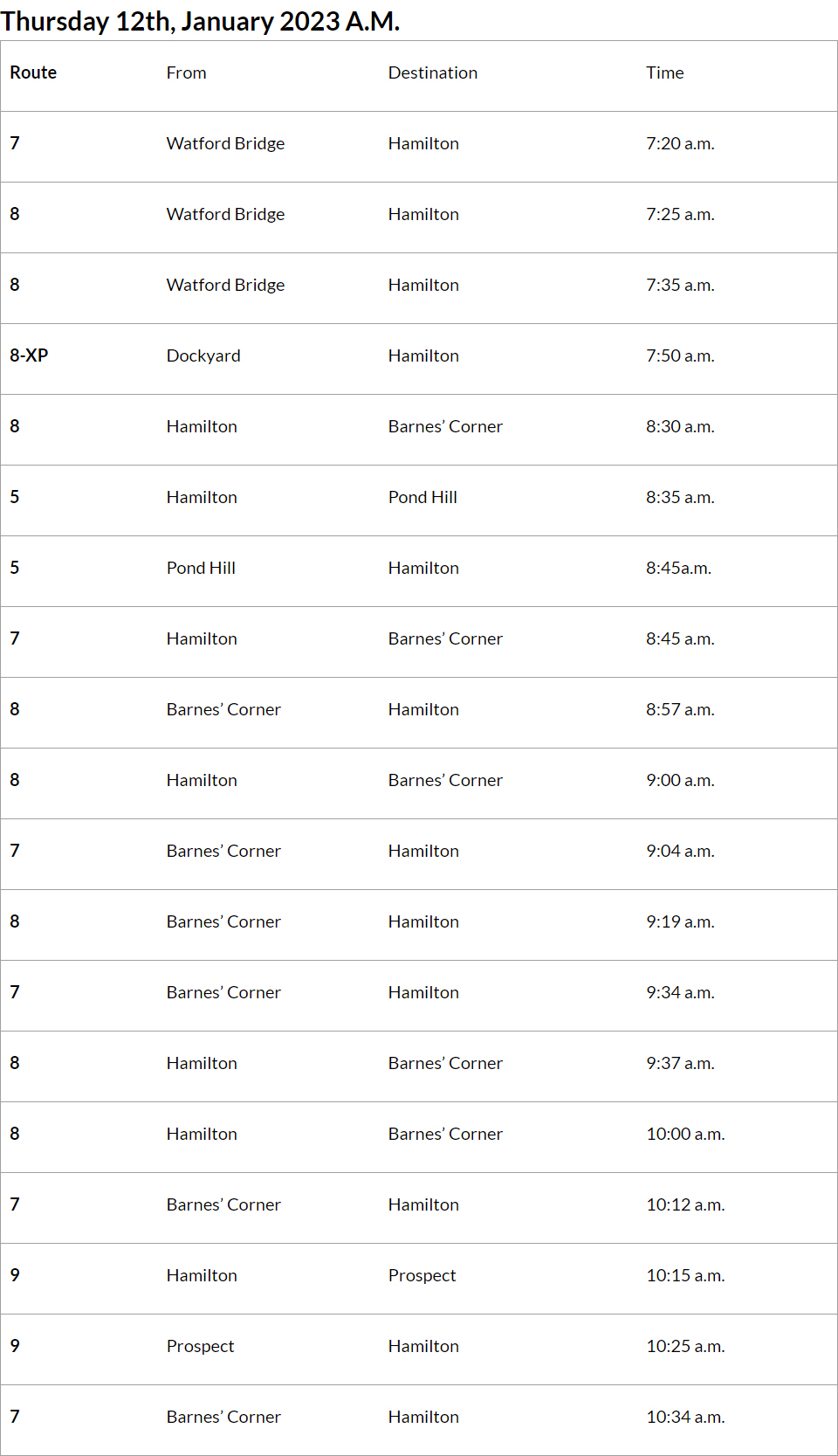This screenshot has height=1456, width=838.
Task: Click the 9:19 a.m. time cell
Action: click(680, 921)
